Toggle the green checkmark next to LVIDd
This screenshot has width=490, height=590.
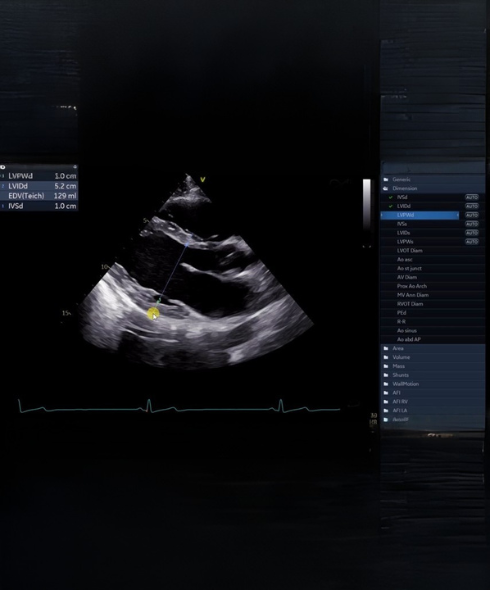tap(391, 206)
